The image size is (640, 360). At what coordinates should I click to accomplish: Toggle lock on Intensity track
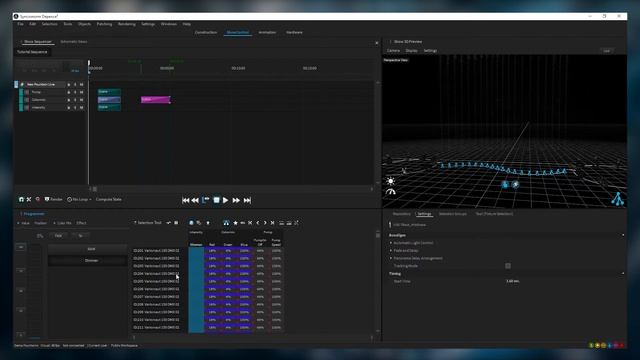click(x=69, y=108)
